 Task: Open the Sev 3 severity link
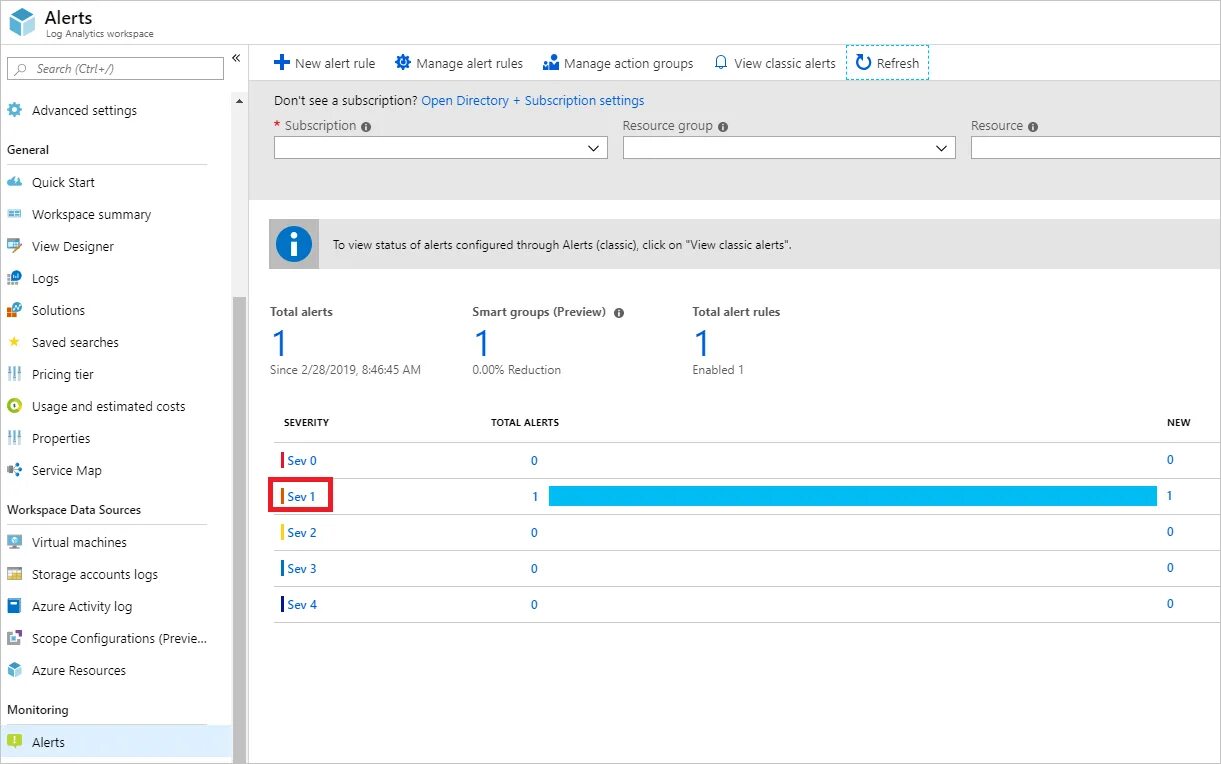pos(302,568)
